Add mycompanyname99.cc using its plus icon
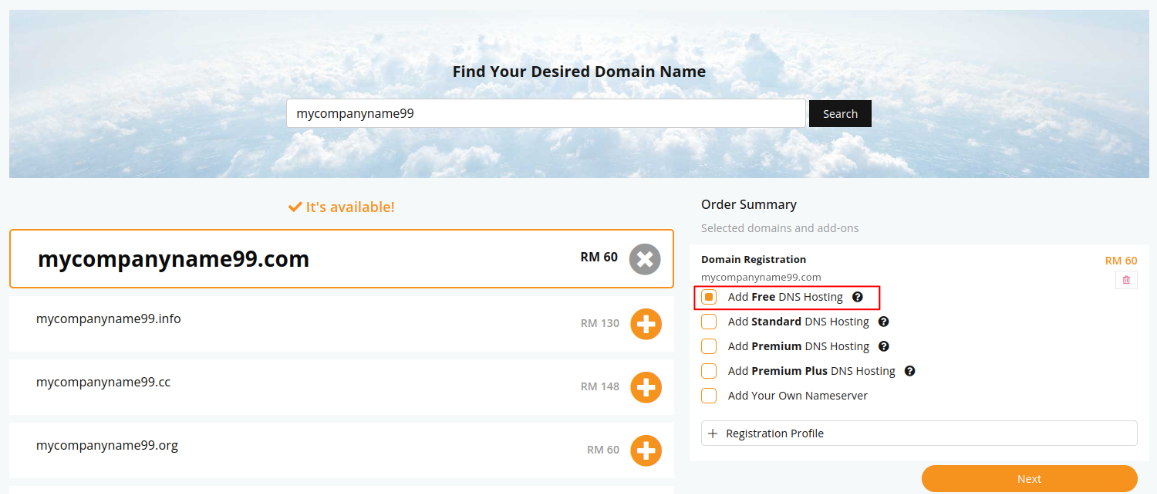1157x494 pixels. pyautogui.click(x=646, y=387)
